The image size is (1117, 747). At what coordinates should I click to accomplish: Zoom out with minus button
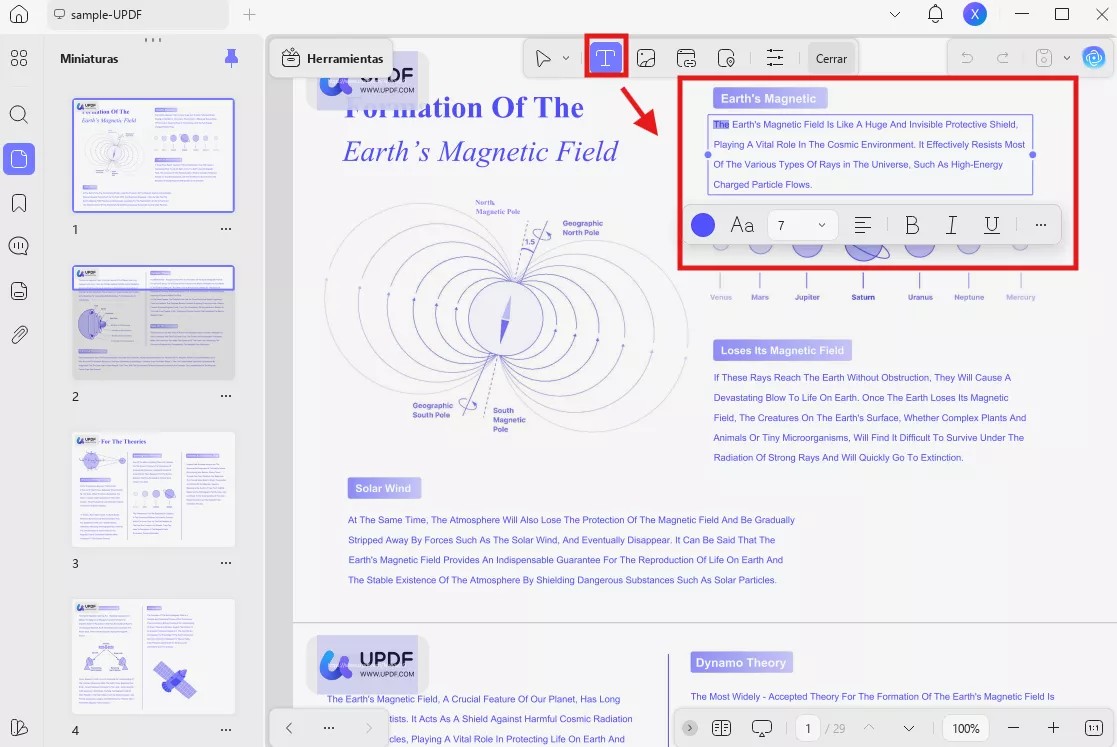click(x=1014, y=728)
